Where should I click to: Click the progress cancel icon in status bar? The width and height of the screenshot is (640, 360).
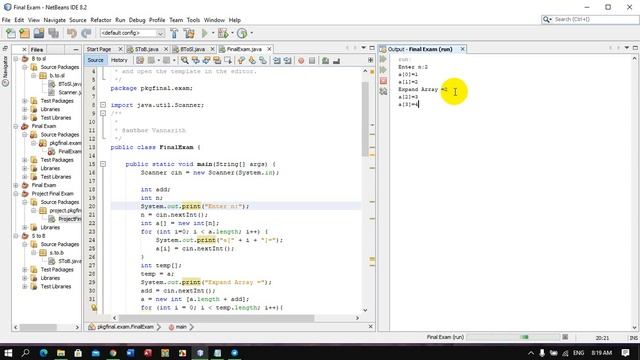pyautogui.click(x=565, y=337)
